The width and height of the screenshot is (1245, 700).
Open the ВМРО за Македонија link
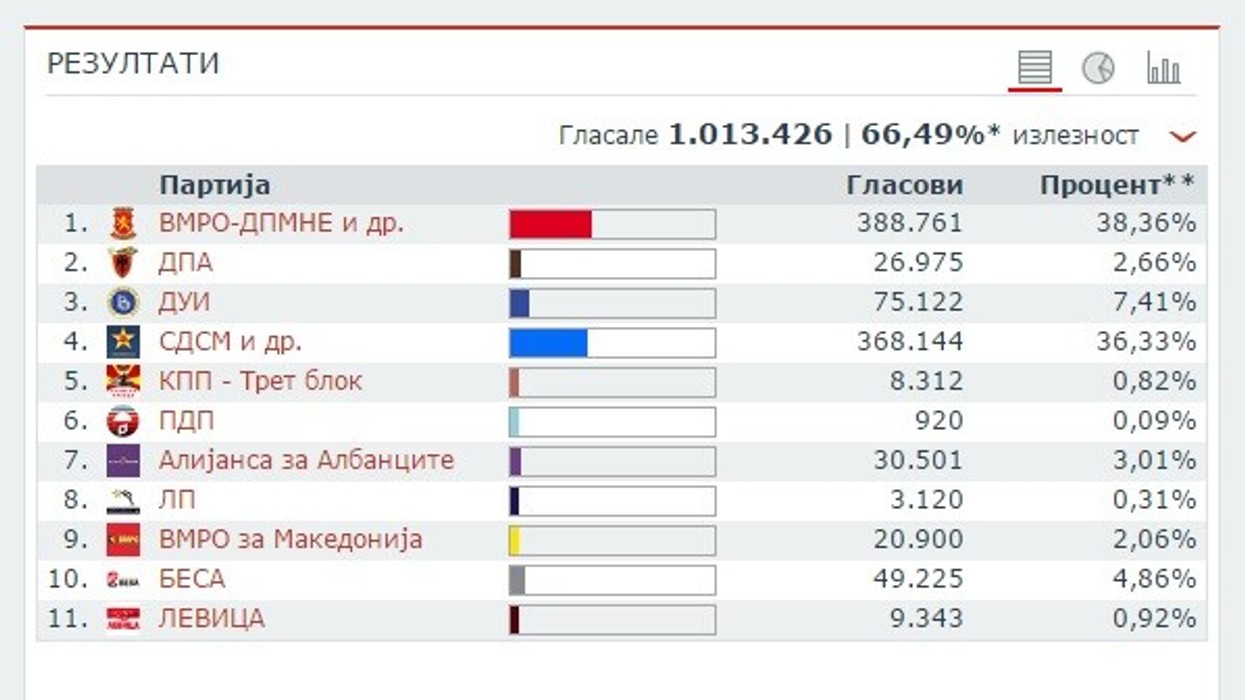[x=290, y=540]
